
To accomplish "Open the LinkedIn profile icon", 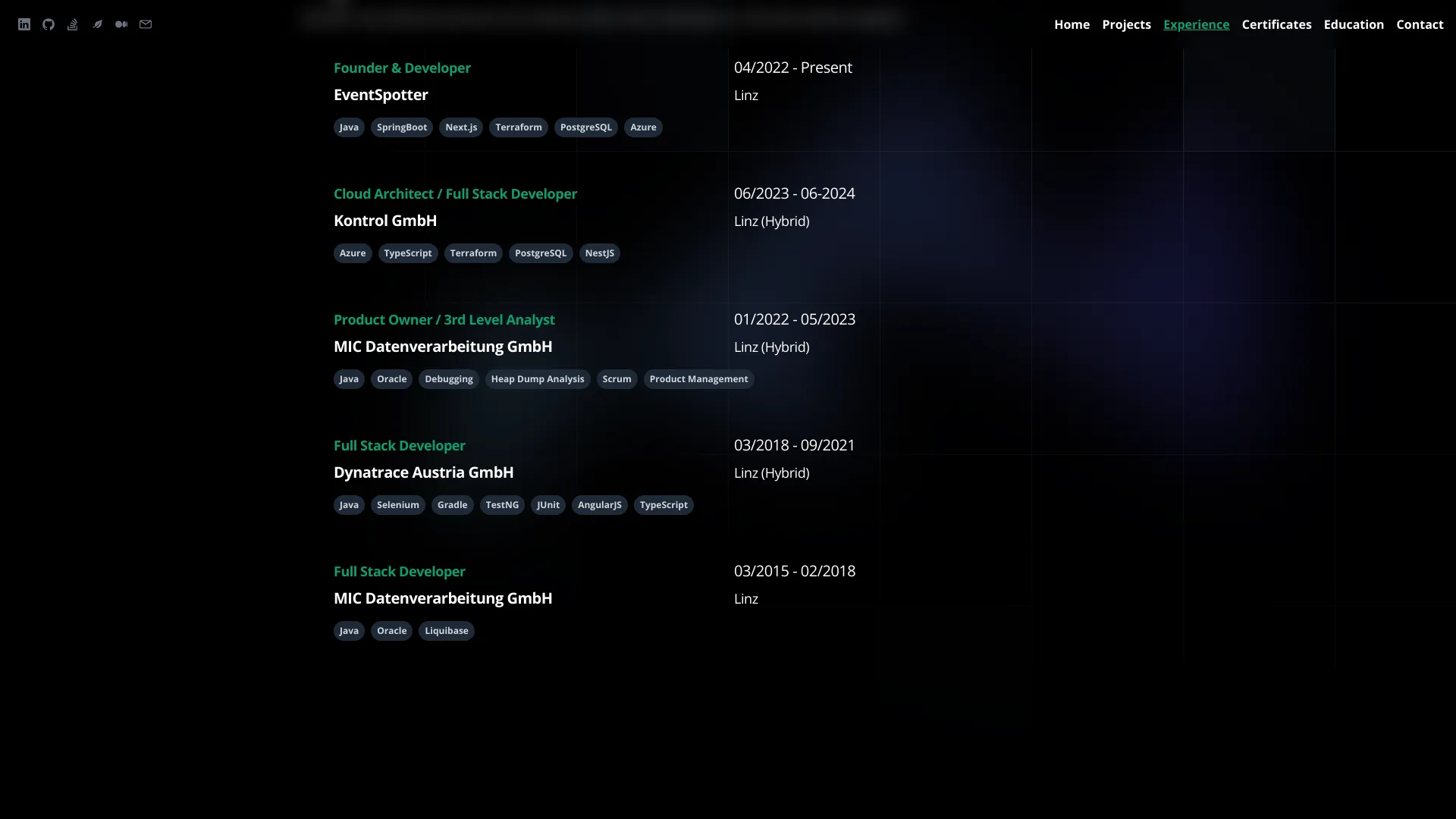I will (24, 24).
